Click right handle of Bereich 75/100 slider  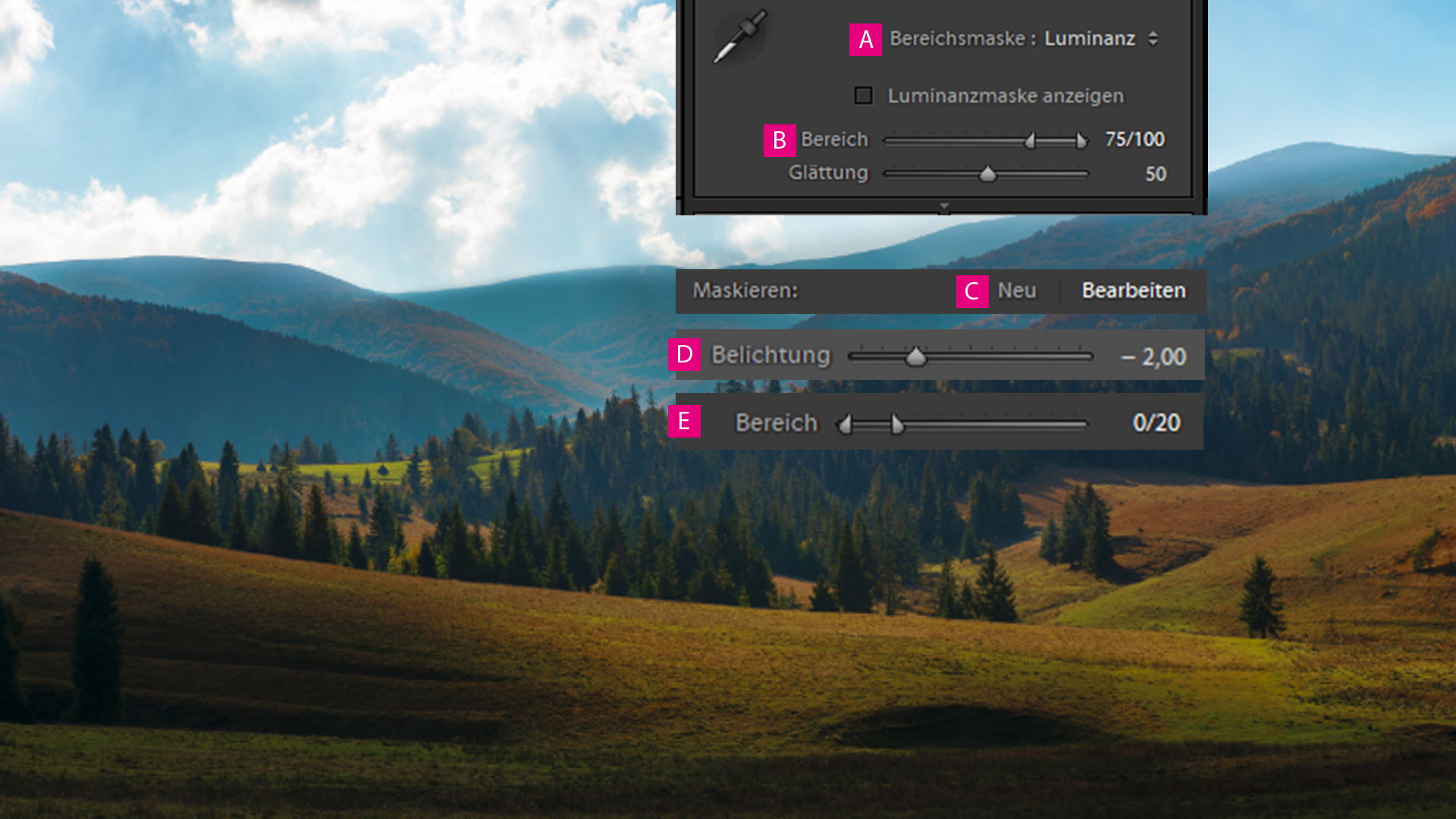pos(1081,140)
